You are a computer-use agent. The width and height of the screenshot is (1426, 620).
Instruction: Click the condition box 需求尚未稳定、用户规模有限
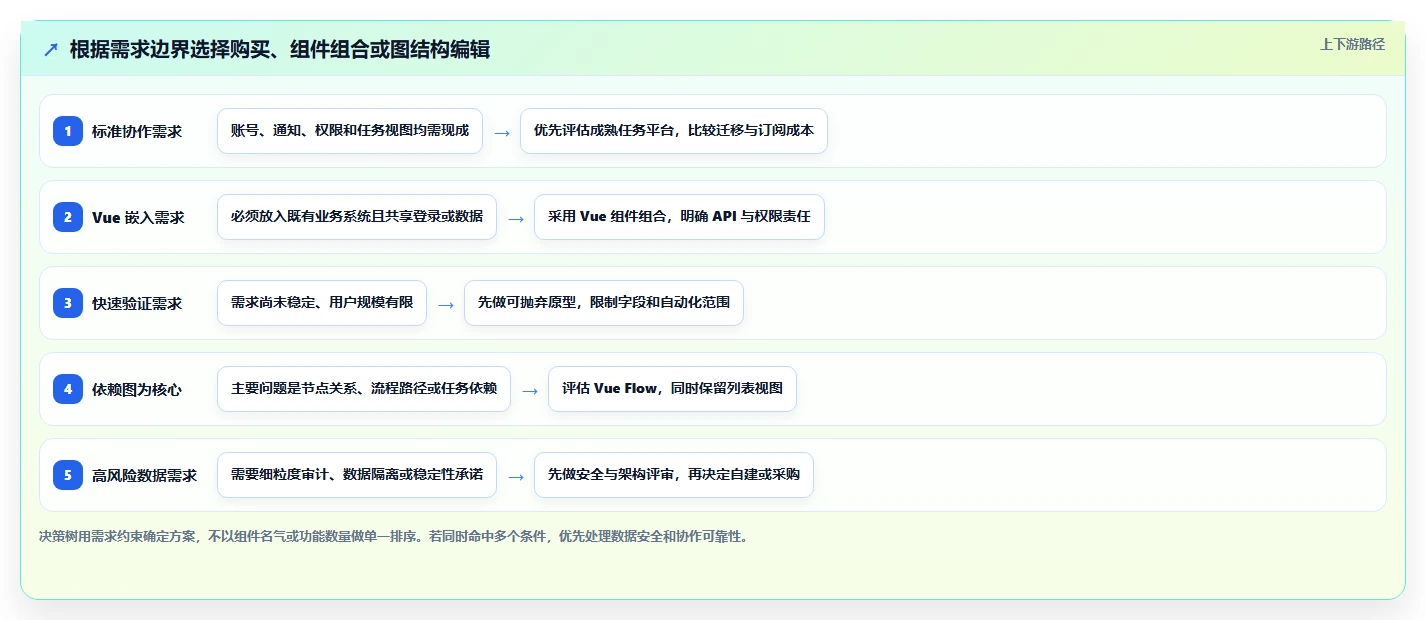322,303
